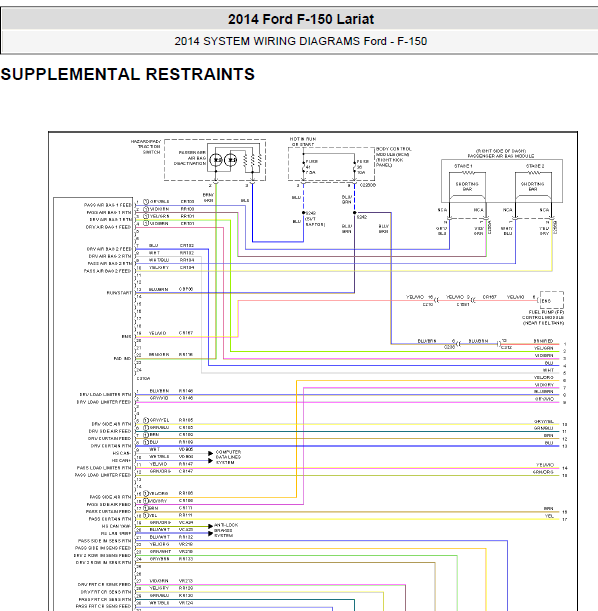Click 'SHORTING BAR' under Stage 2

(x=533, y=186)
